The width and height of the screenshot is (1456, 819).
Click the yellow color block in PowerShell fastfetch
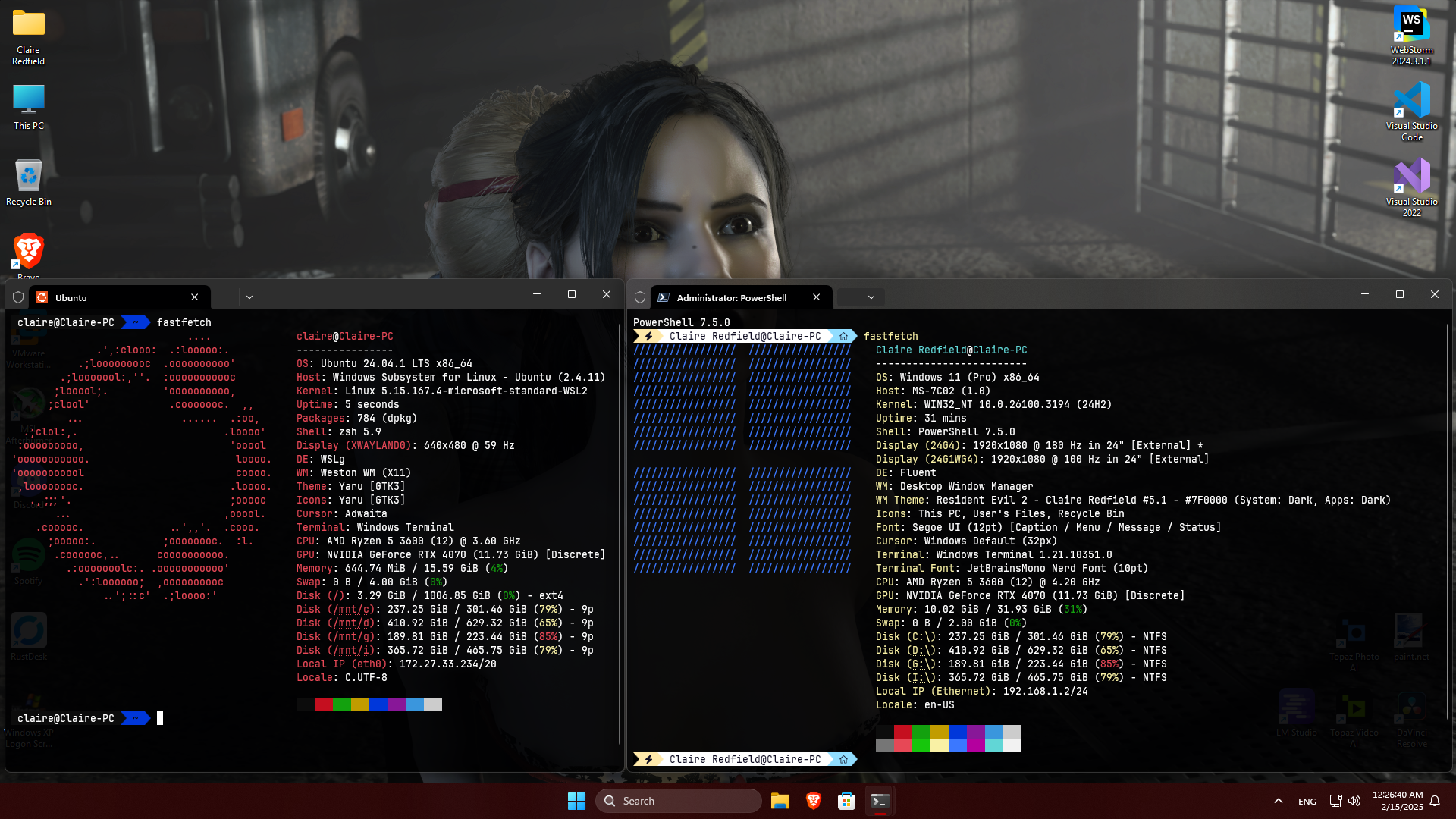pos(940,732)
